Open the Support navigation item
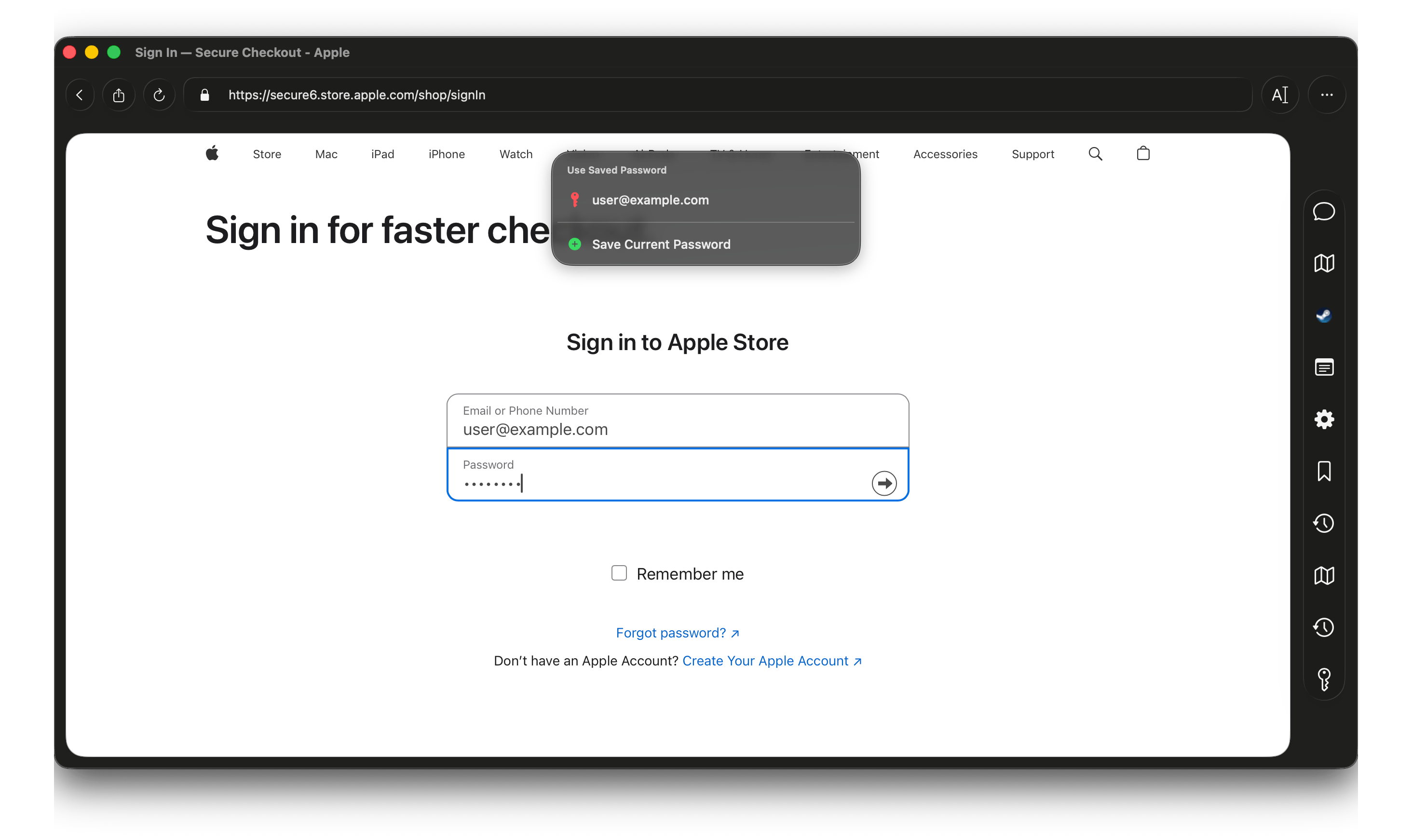Viewport: 1412px width, 840px height. [x=1032, y=154]
